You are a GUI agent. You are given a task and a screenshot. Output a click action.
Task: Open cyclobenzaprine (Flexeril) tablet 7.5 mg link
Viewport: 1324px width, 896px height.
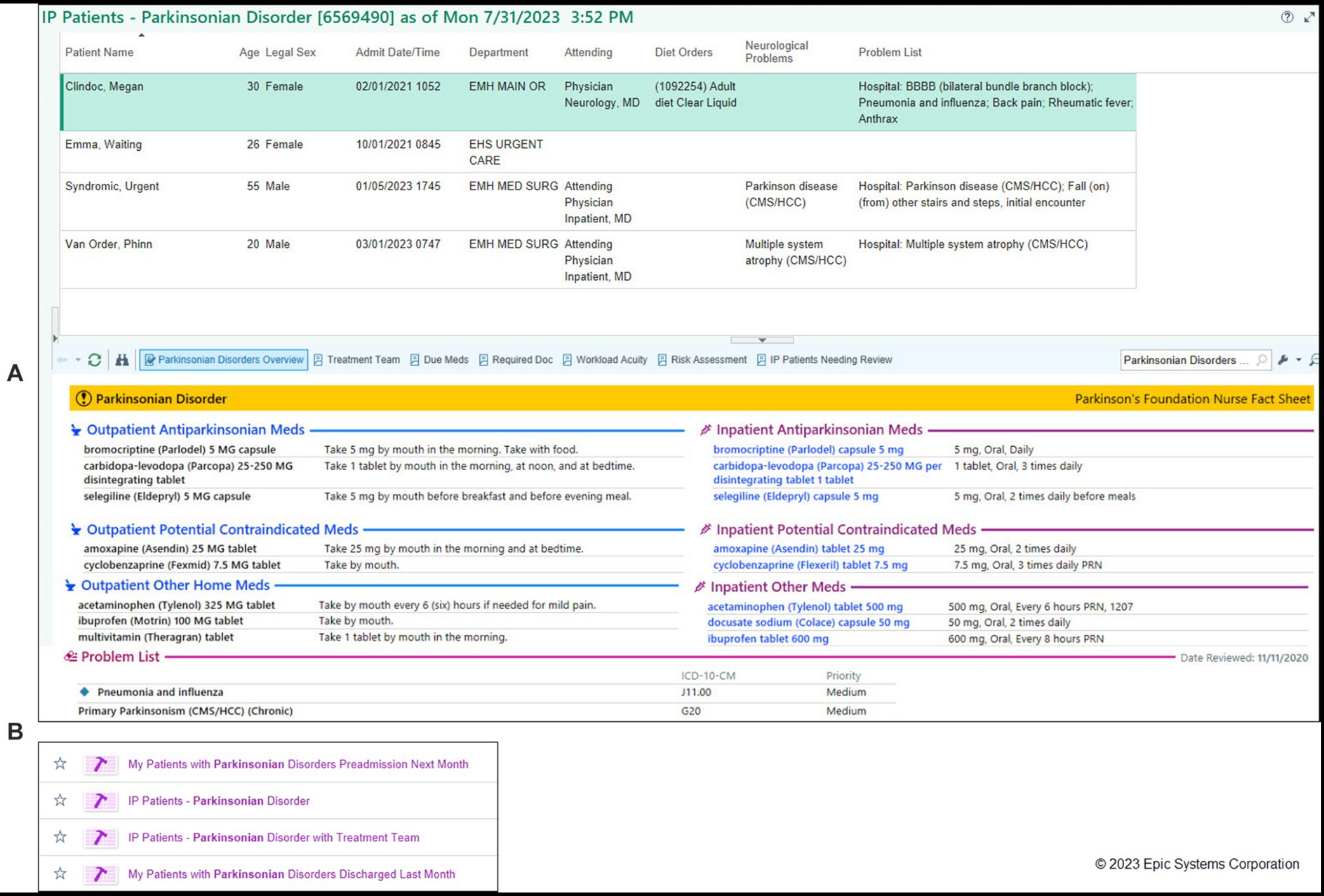point(810,566)
